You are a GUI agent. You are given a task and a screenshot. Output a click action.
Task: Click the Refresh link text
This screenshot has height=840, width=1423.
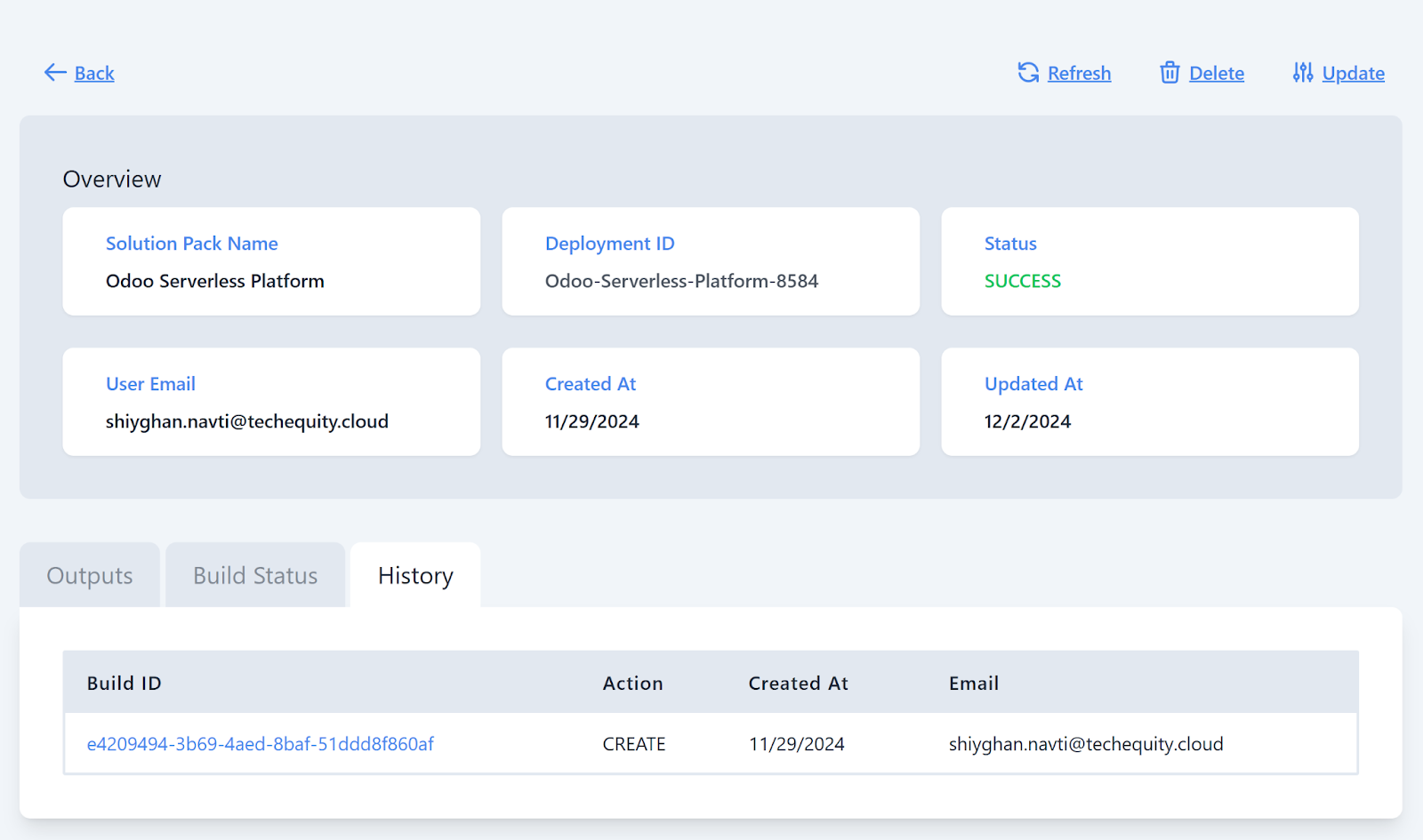click(1079, 74)
